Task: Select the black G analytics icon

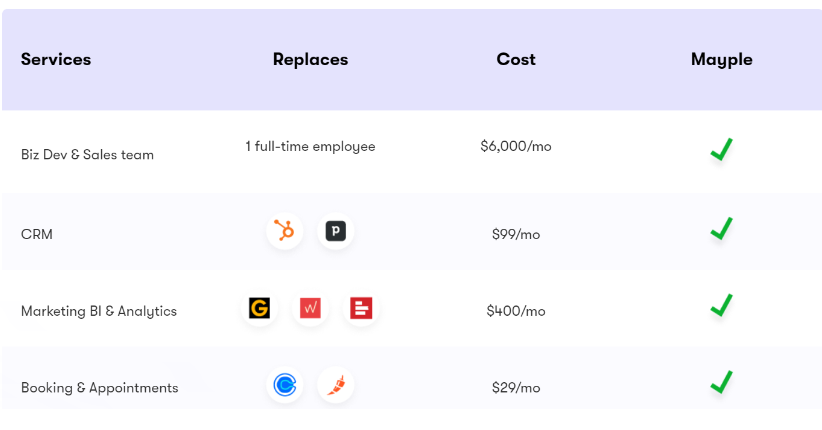Action: coord(259,308)
